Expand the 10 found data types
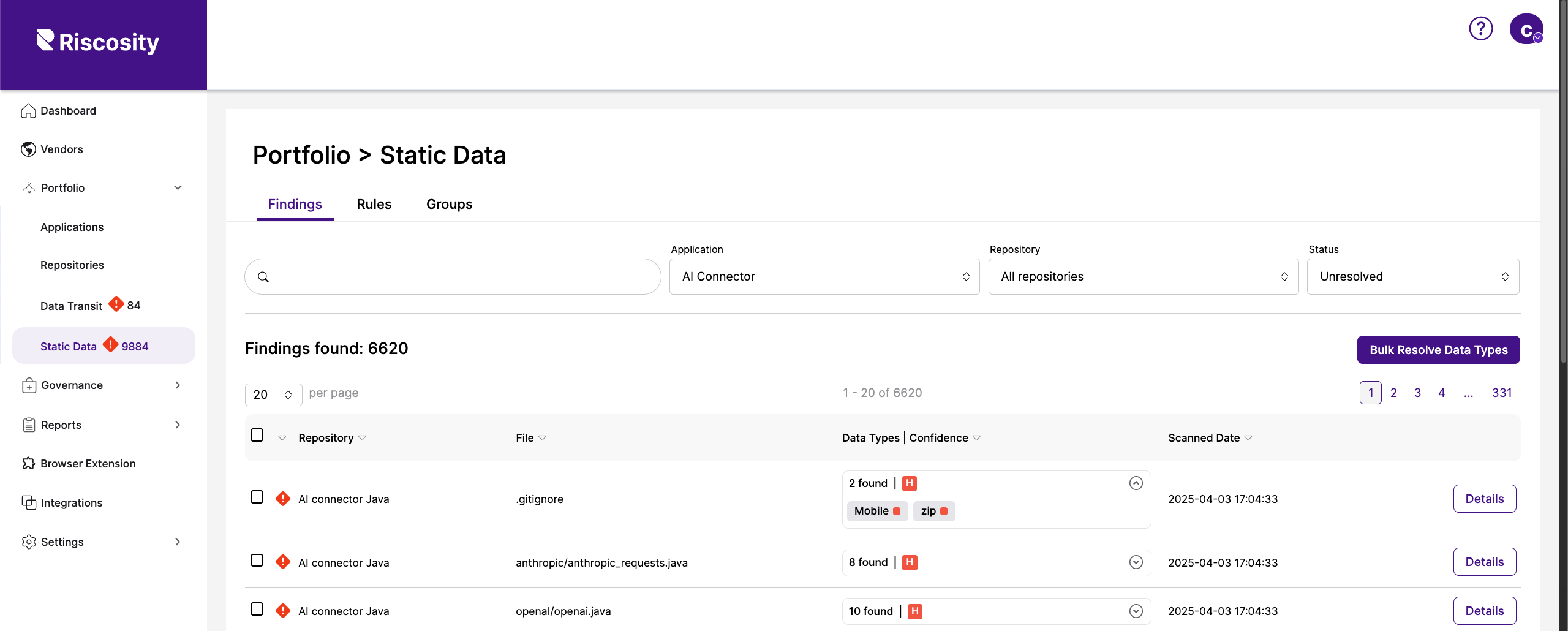The width and height of the screenshot is (1568, 631). [x=1136, y=611]
